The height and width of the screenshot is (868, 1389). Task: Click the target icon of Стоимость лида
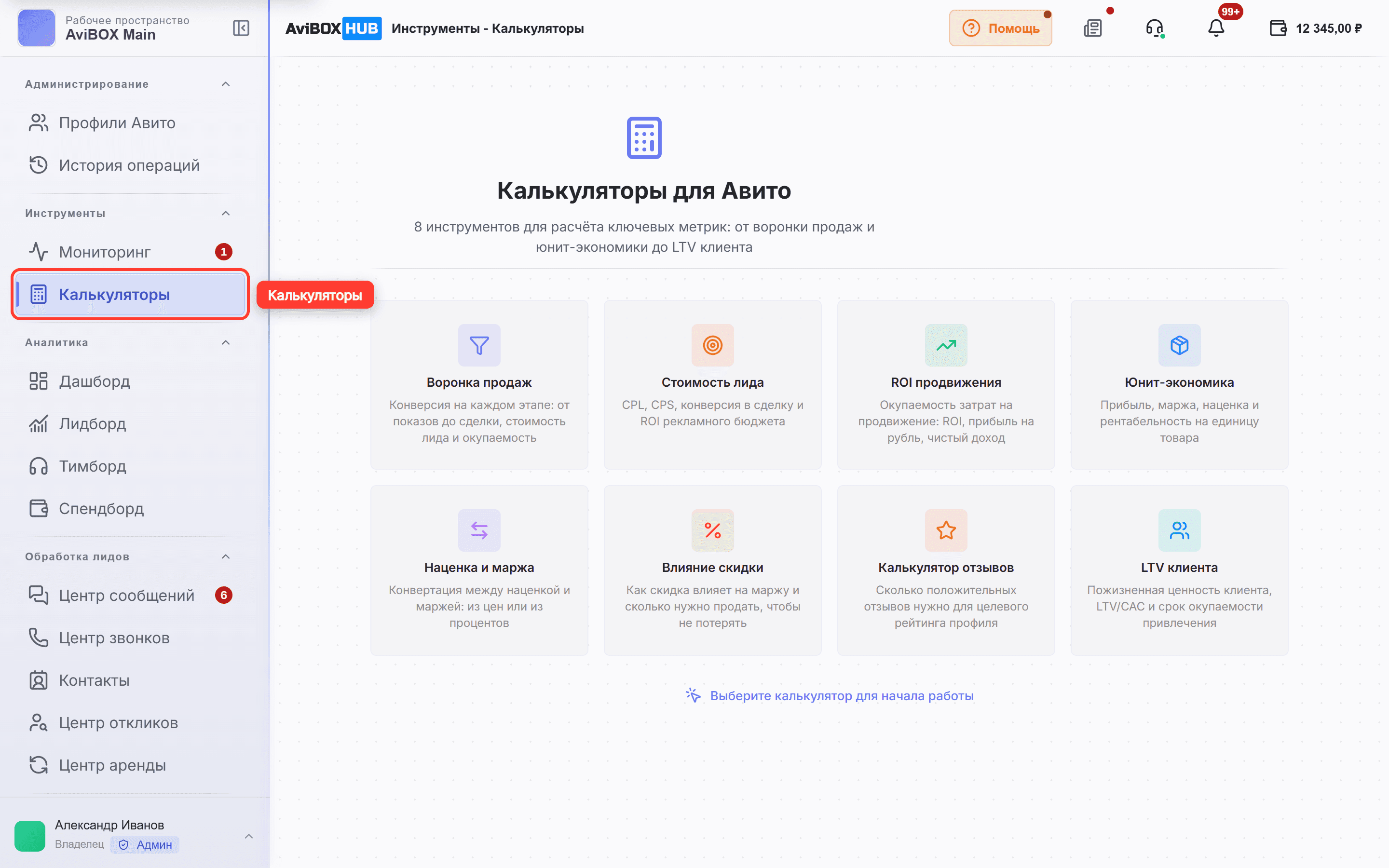712,345
